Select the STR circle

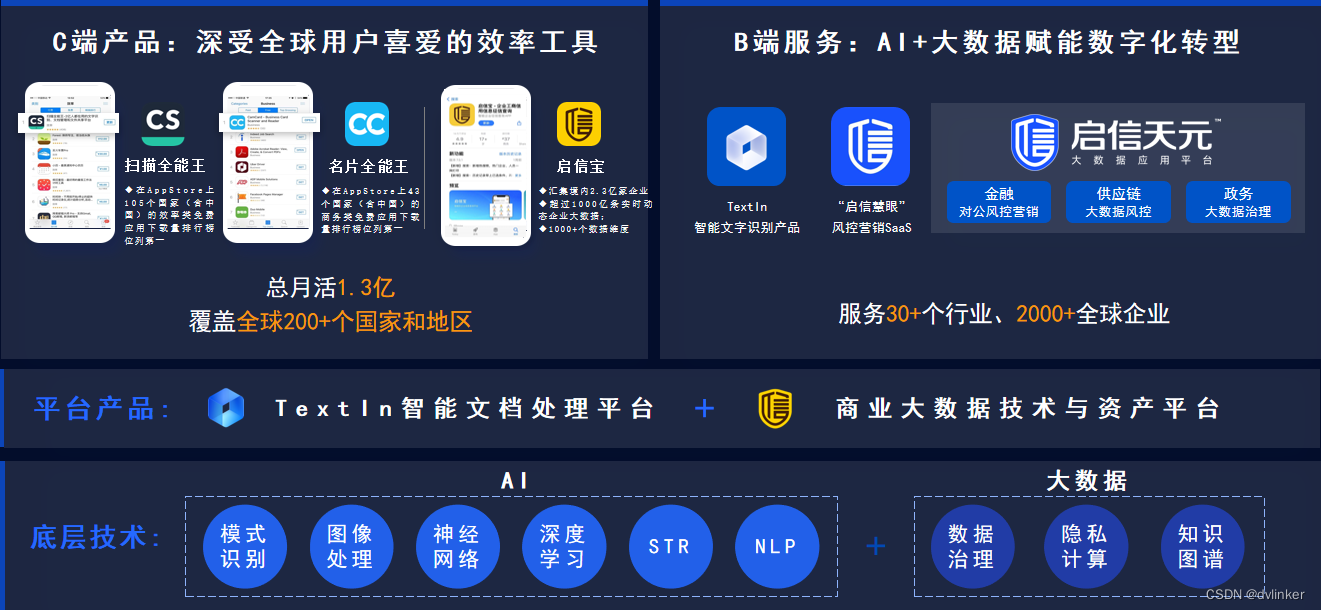tap(669, 547)
